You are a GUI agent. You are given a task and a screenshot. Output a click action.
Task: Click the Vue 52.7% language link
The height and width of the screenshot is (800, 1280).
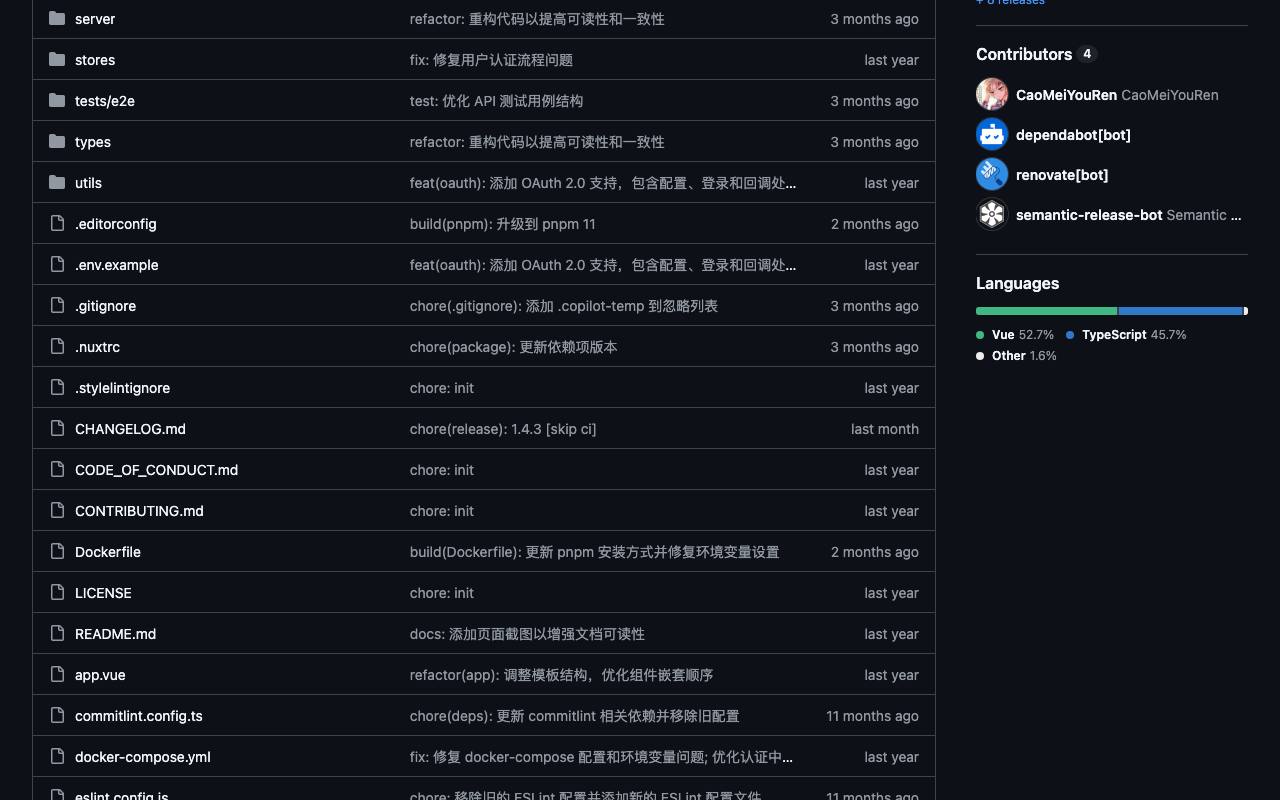pos(1015,335)
